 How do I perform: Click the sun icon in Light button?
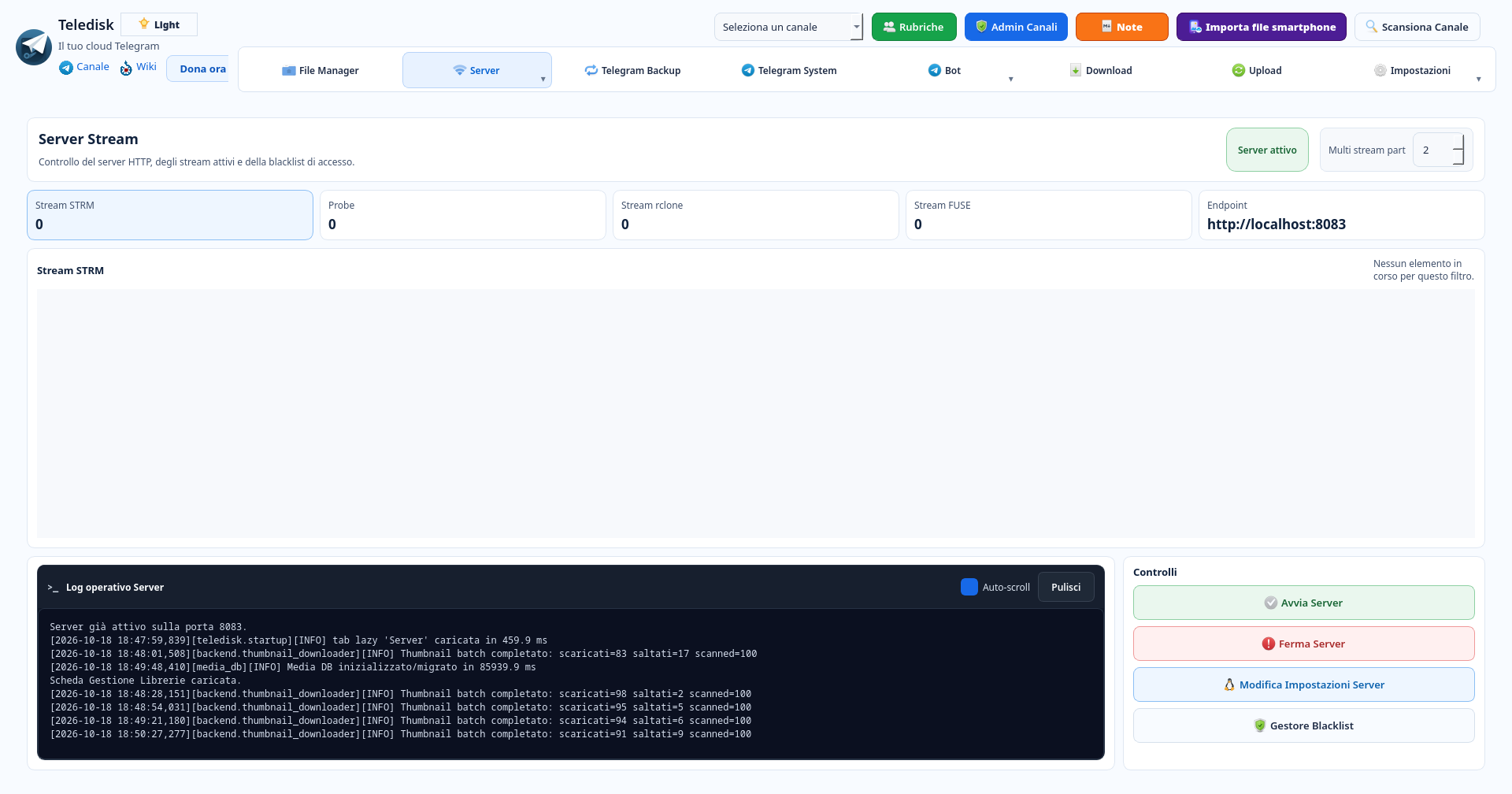[144, 24]
